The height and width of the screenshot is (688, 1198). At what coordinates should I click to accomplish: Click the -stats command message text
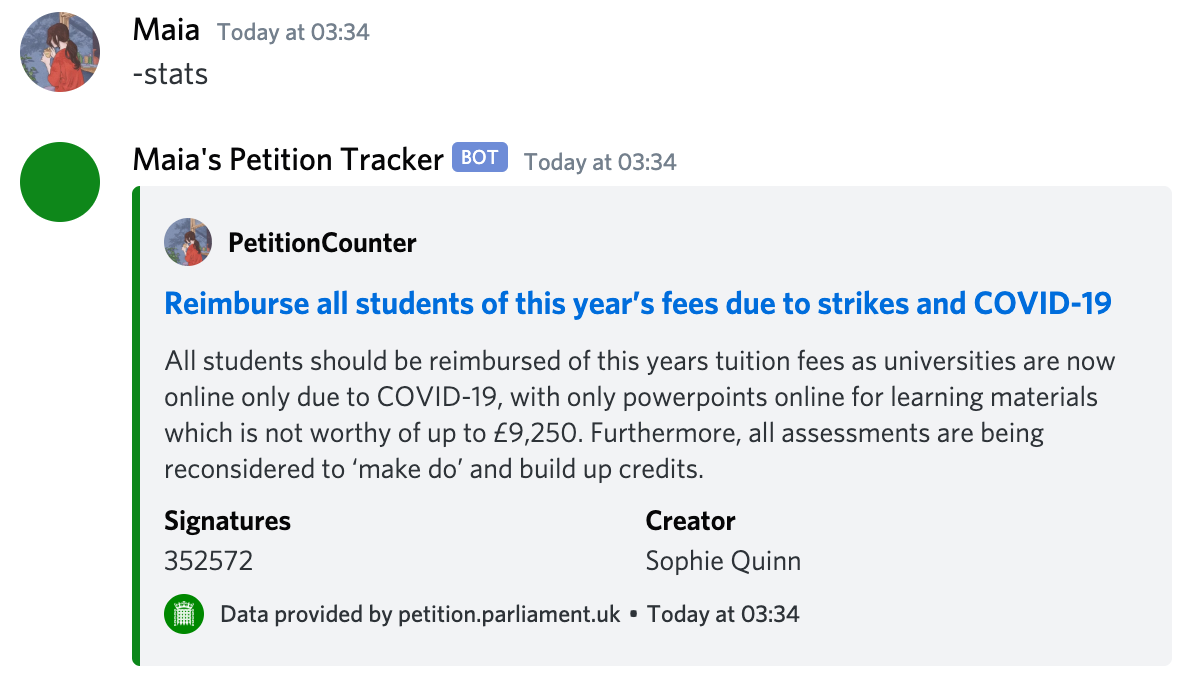(170, 74)
